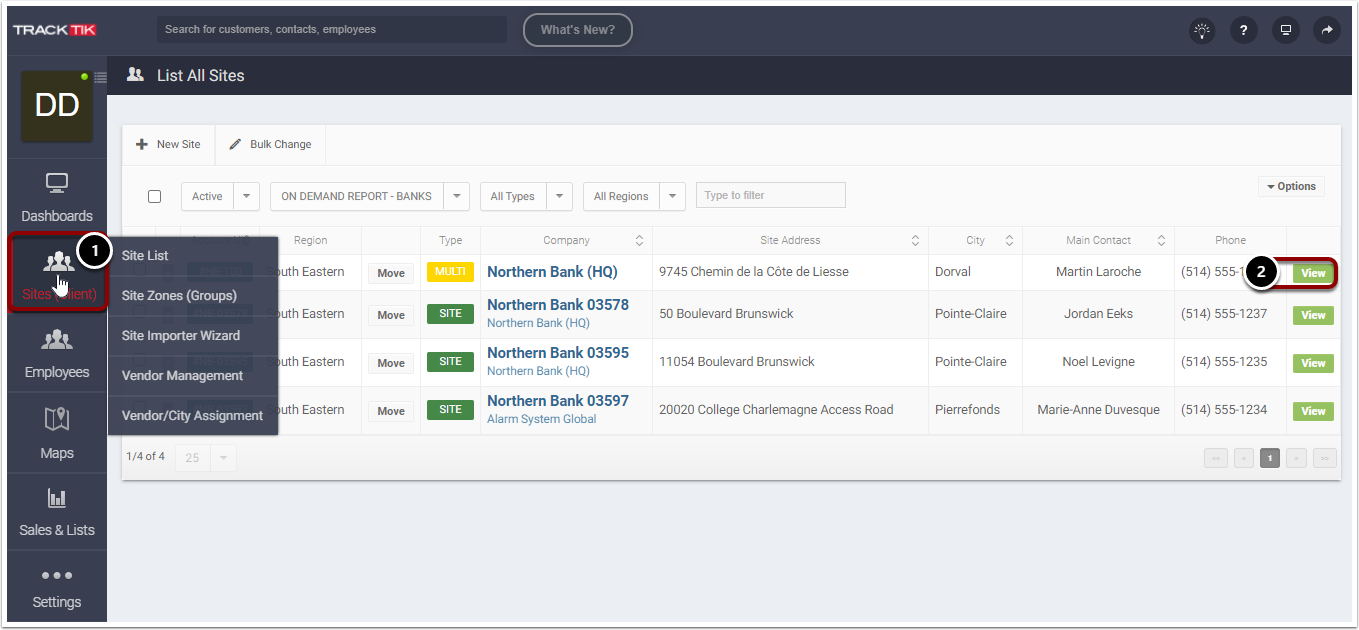Click the Type to filter field
The height and width of the screenshot is (630, 1359).
[x=770, y=195]
